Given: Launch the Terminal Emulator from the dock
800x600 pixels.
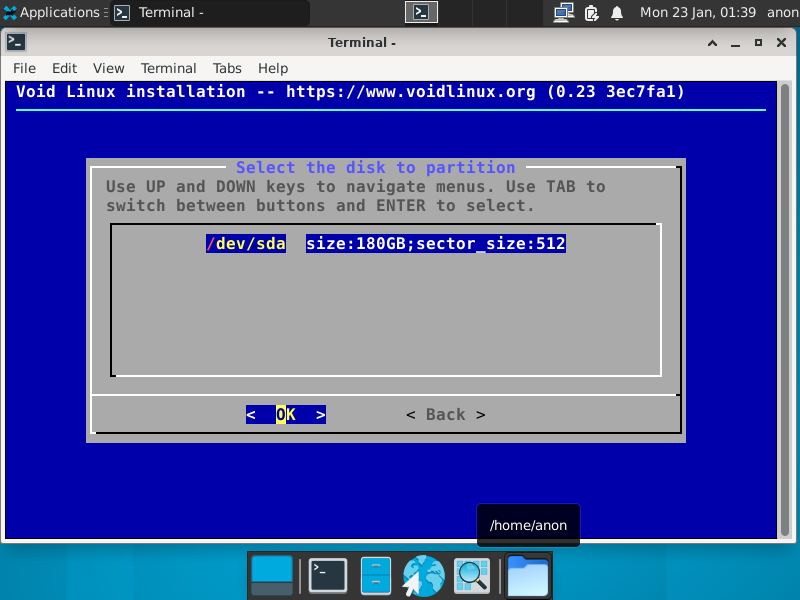Looking at the screenshot, I should click(327, 576).
